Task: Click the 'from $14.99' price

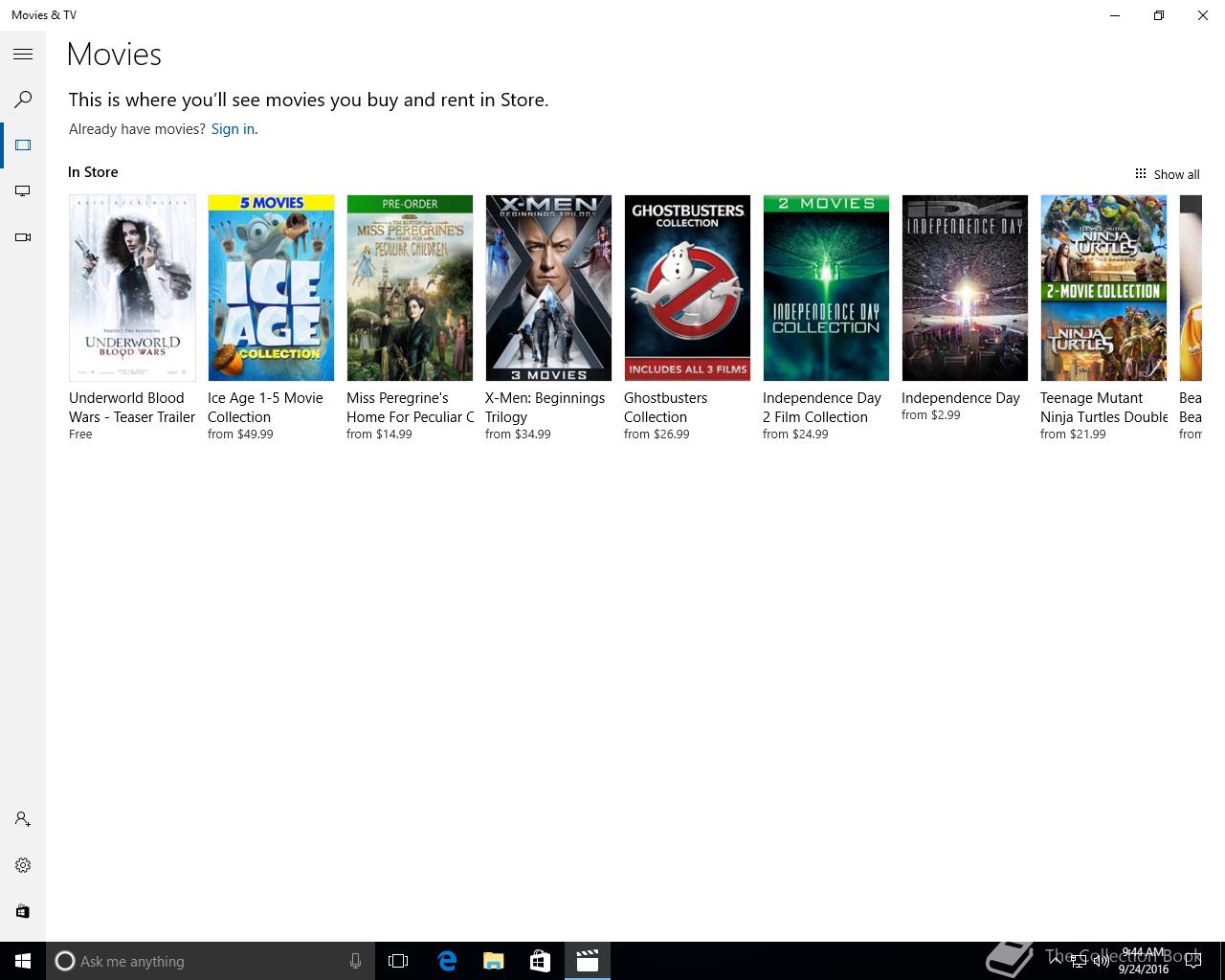Action: [x=379, y=434]
